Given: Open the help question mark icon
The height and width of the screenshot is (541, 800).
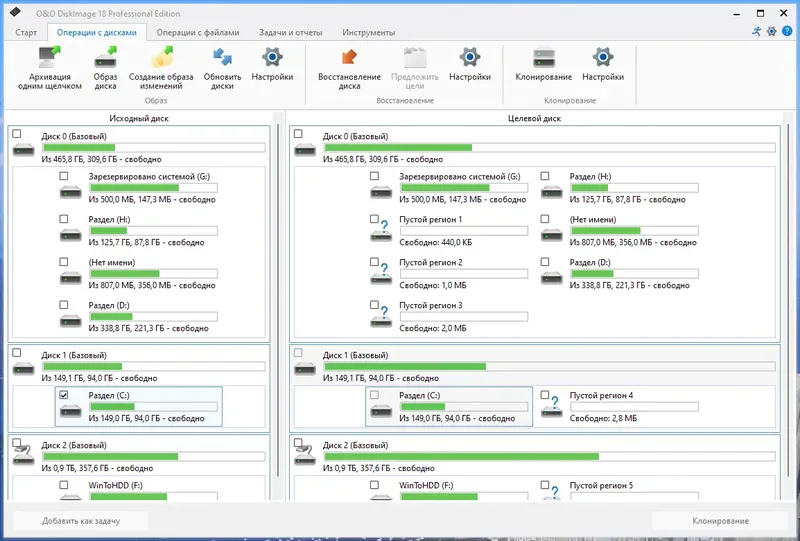Looking at the screenshot, I should 787,31.
